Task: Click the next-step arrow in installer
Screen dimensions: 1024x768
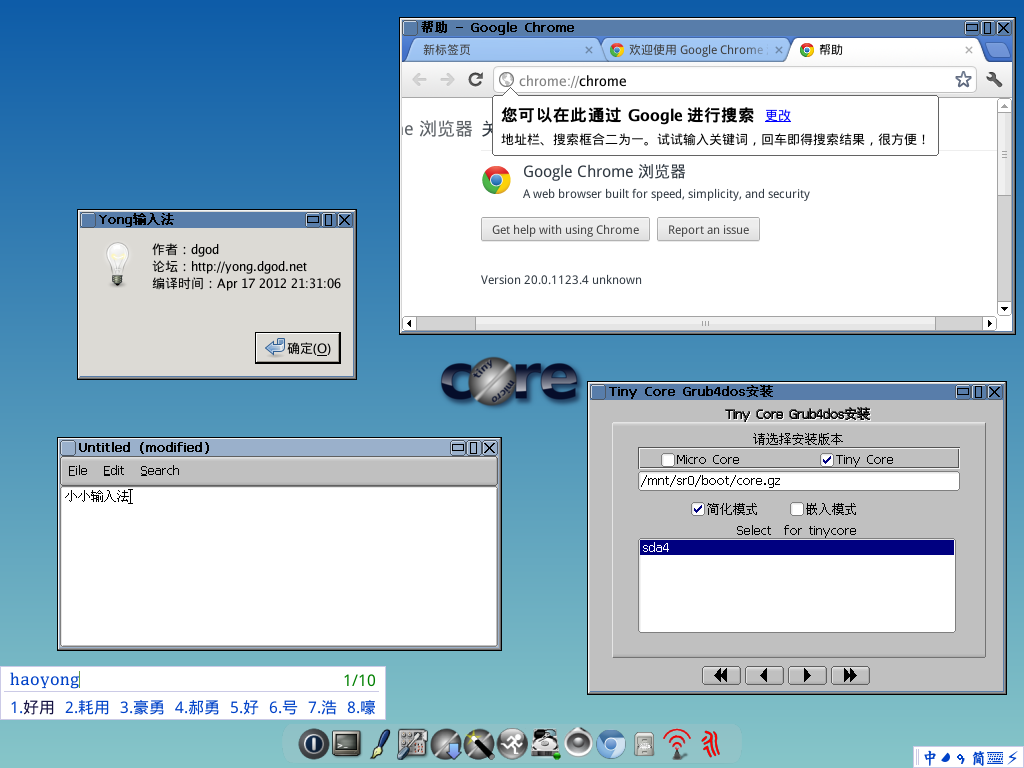Action: [x=807, y=675]
